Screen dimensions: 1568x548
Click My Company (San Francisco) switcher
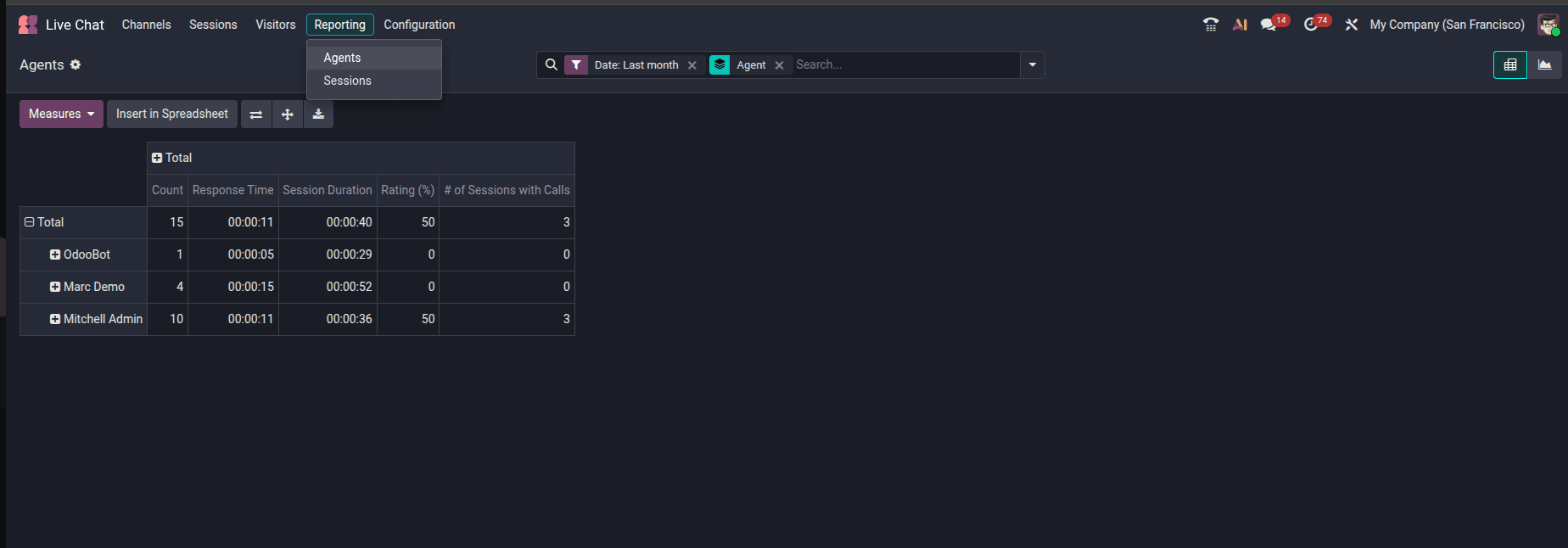1447,25
